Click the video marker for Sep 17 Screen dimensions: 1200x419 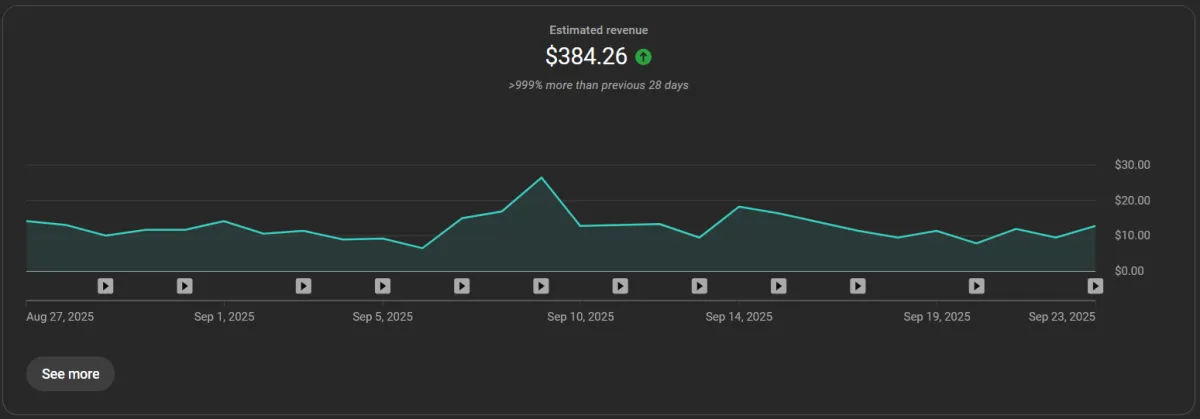click(x=857, y=286)
